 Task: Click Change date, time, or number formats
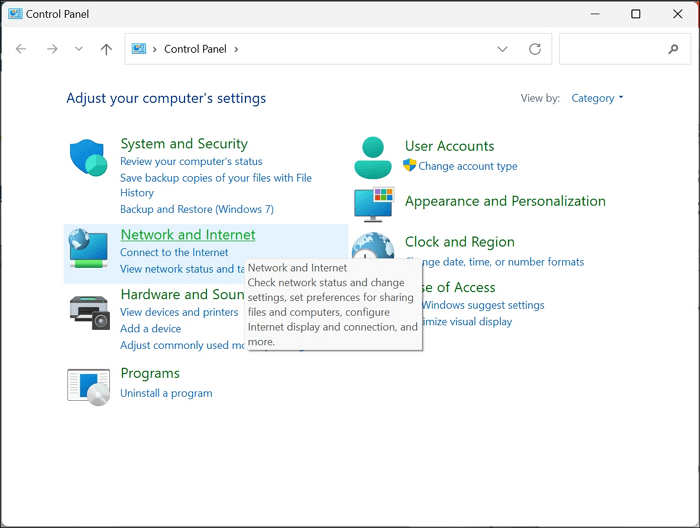(x=503, y=262)
